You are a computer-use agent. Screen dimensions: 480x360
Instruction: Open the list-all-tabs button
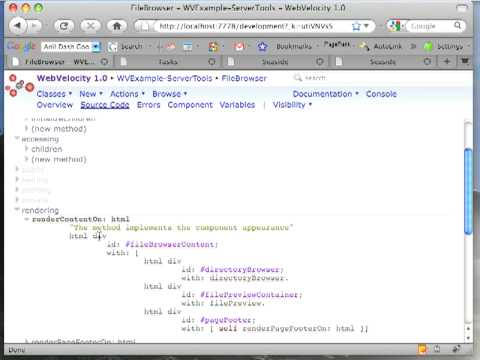pyautogui.click(x=465, y=61)
